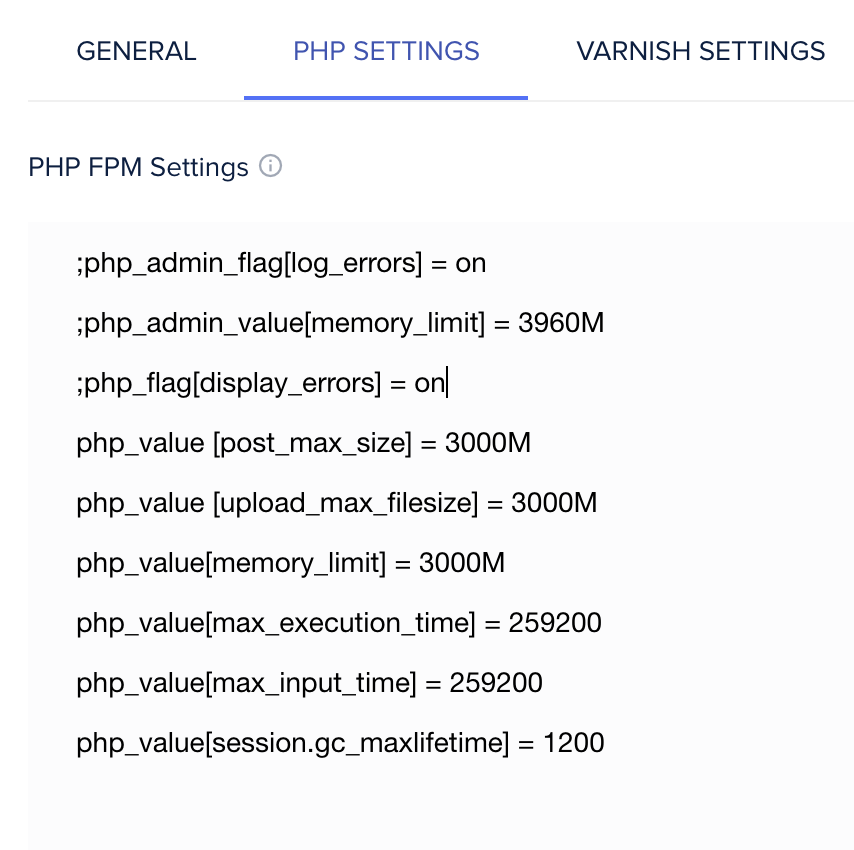The height and width of the screenshot is (850, 854).
Task: Switch to the GENERAL tab
Action: (x=136, y=51)
